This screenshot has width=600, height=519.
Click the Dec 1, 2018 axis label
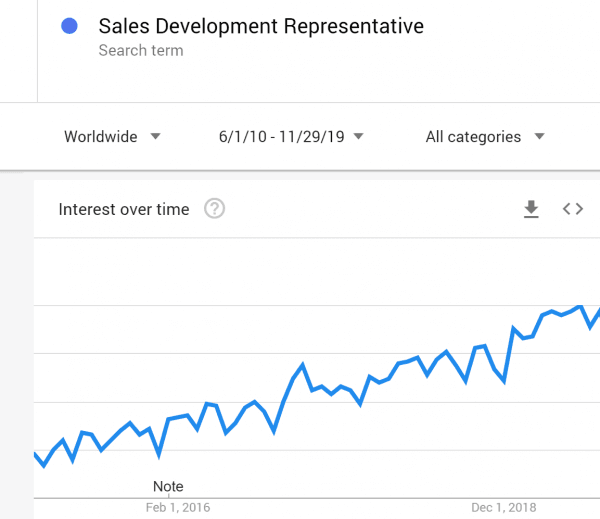tap(504, 508)
